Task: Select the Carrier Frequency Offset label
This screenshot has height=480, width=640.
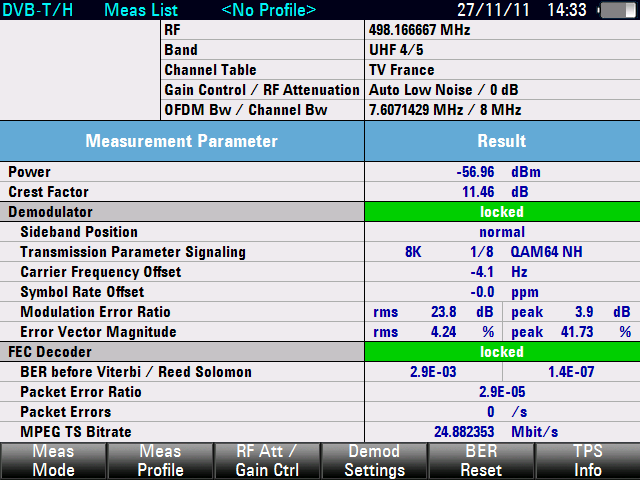Action: pyautogui.click(x=100, y=272)
